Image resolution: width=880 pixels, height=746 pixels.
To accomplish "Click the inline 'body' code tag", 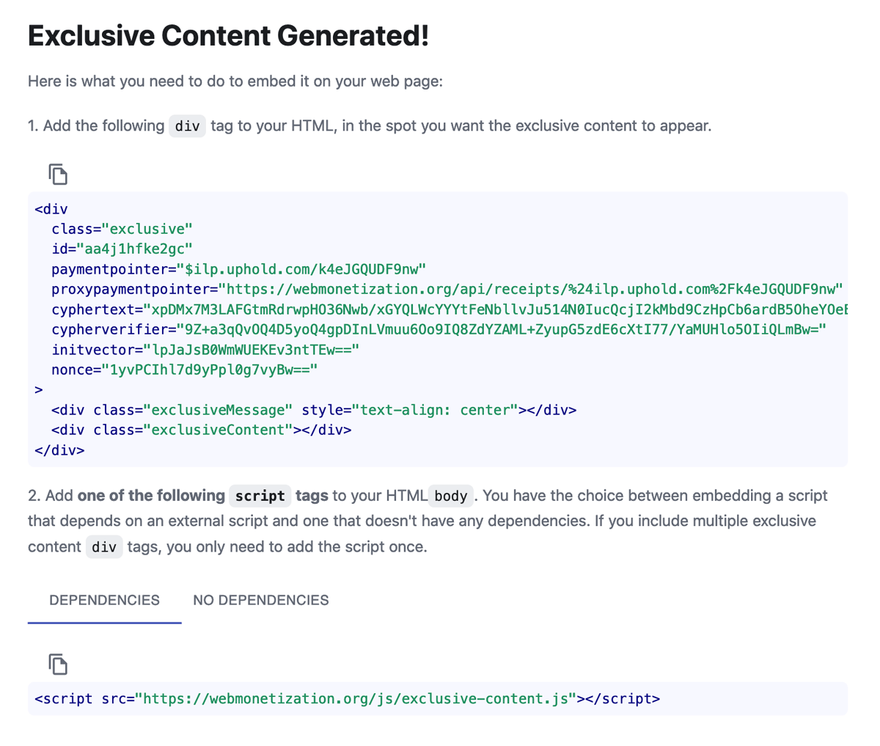I will click(451, 496).
